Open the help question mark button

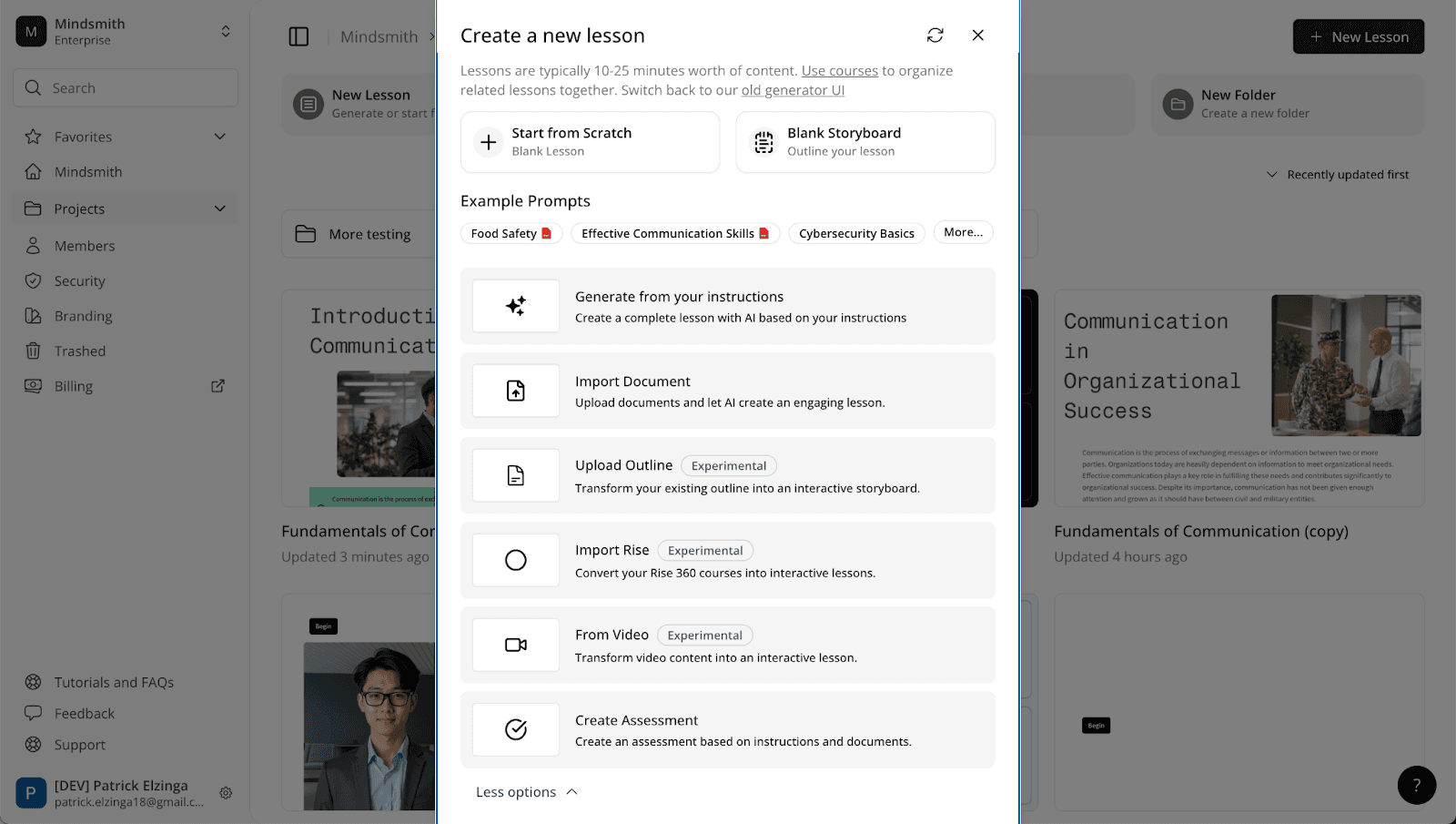[x=1417, y=785]
